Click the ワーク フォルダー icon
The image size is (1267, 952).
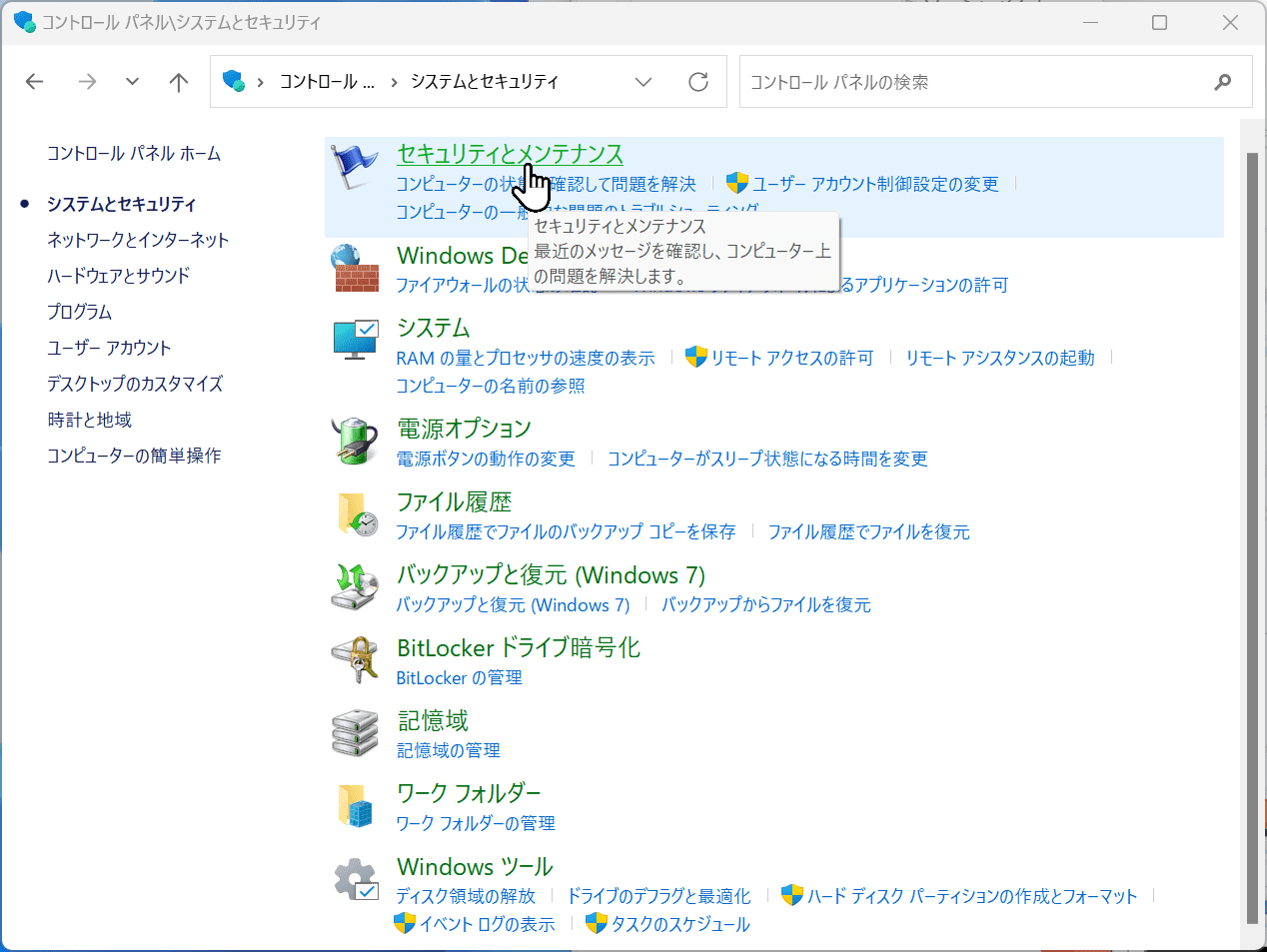click(355, 805)
